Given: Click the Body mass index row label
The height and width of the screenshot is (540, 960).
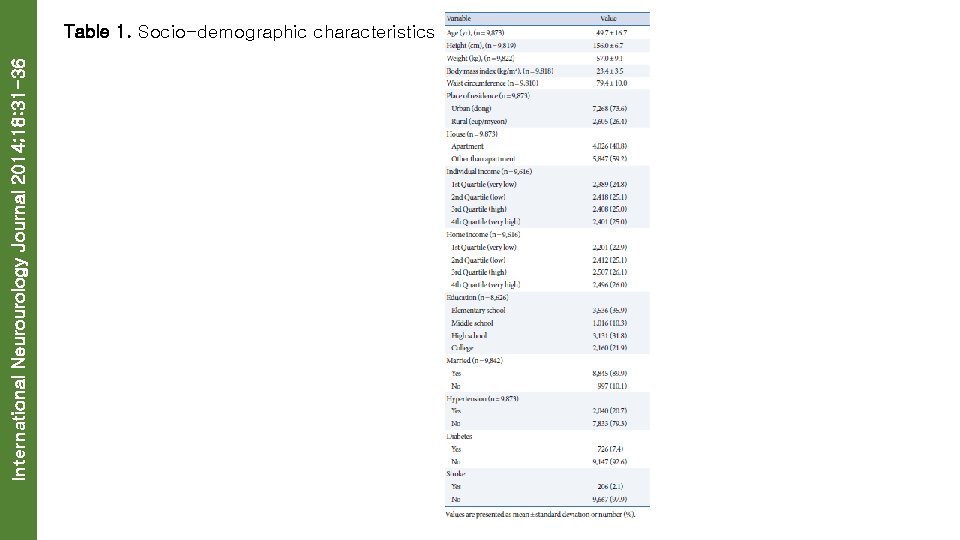Looking at the screenshot, I should 499,70.
